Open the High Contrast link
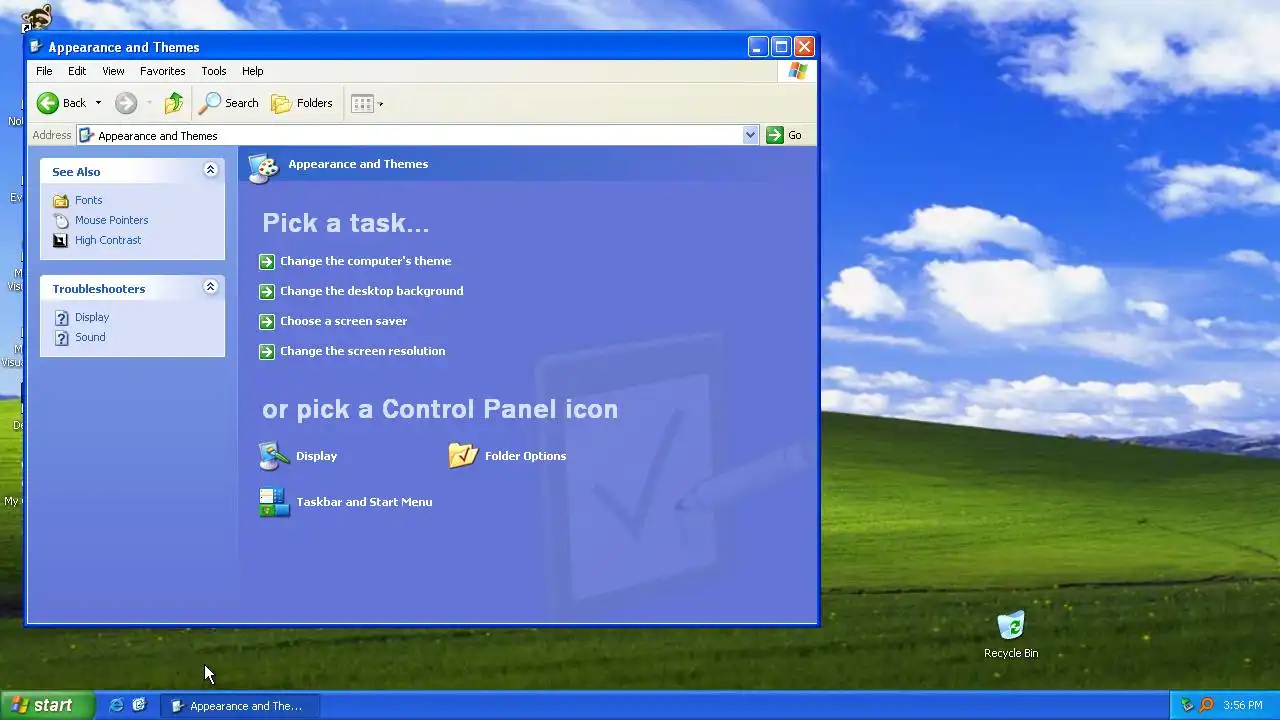The height and width of the screenshot is (720, 1280). pos(108,240)
